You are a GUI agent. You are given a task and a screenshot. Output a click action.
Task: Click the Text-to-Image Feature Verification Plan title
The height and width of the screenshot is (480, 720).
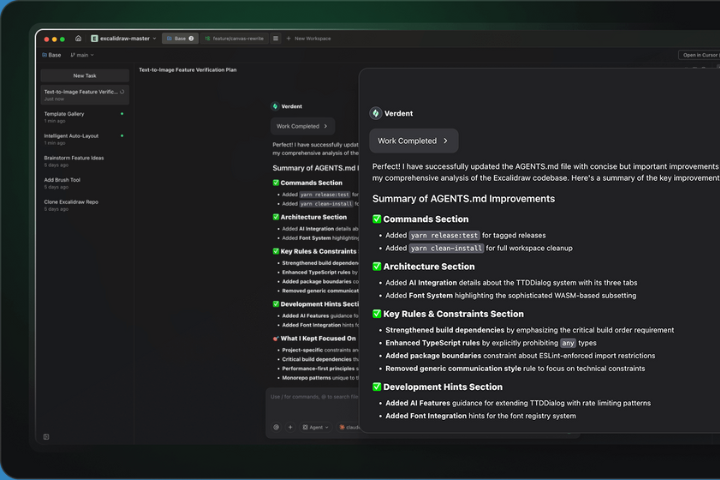click(x=188, y=70)
